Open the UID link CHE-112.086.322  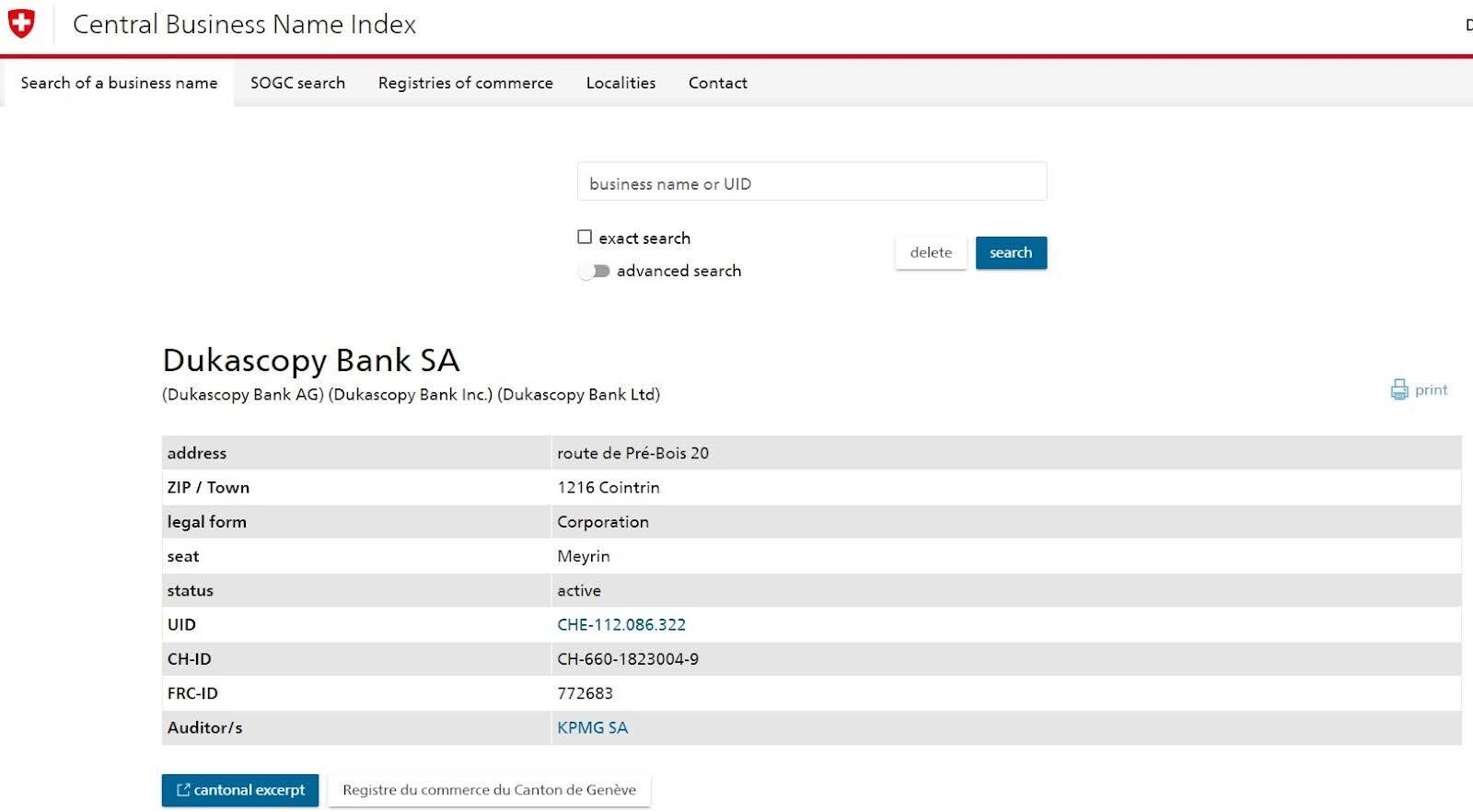pyautogui.click(x=621, y=624)
